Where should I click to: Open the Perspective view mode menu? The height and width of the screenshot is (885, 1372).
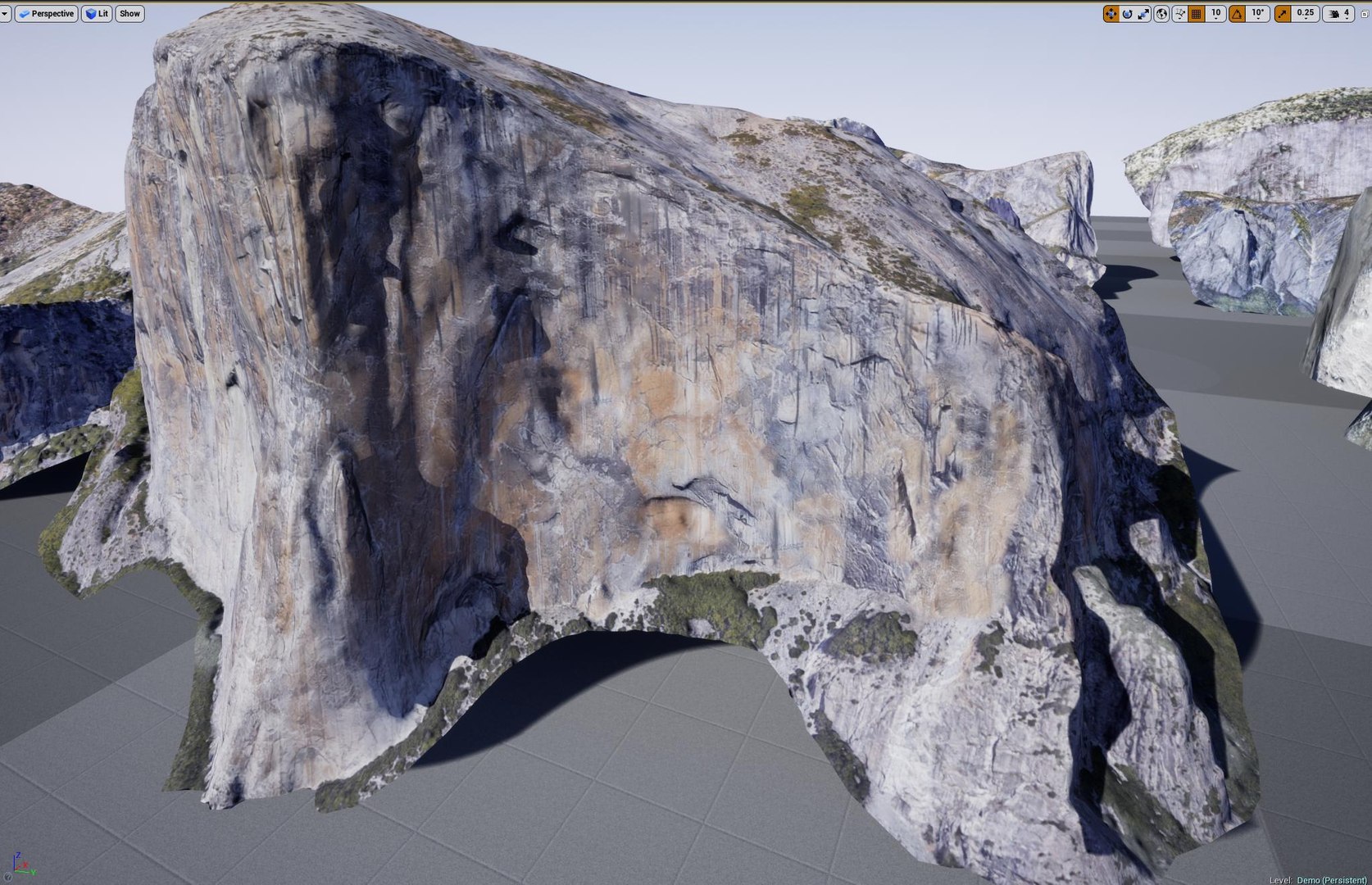[47, 14]
